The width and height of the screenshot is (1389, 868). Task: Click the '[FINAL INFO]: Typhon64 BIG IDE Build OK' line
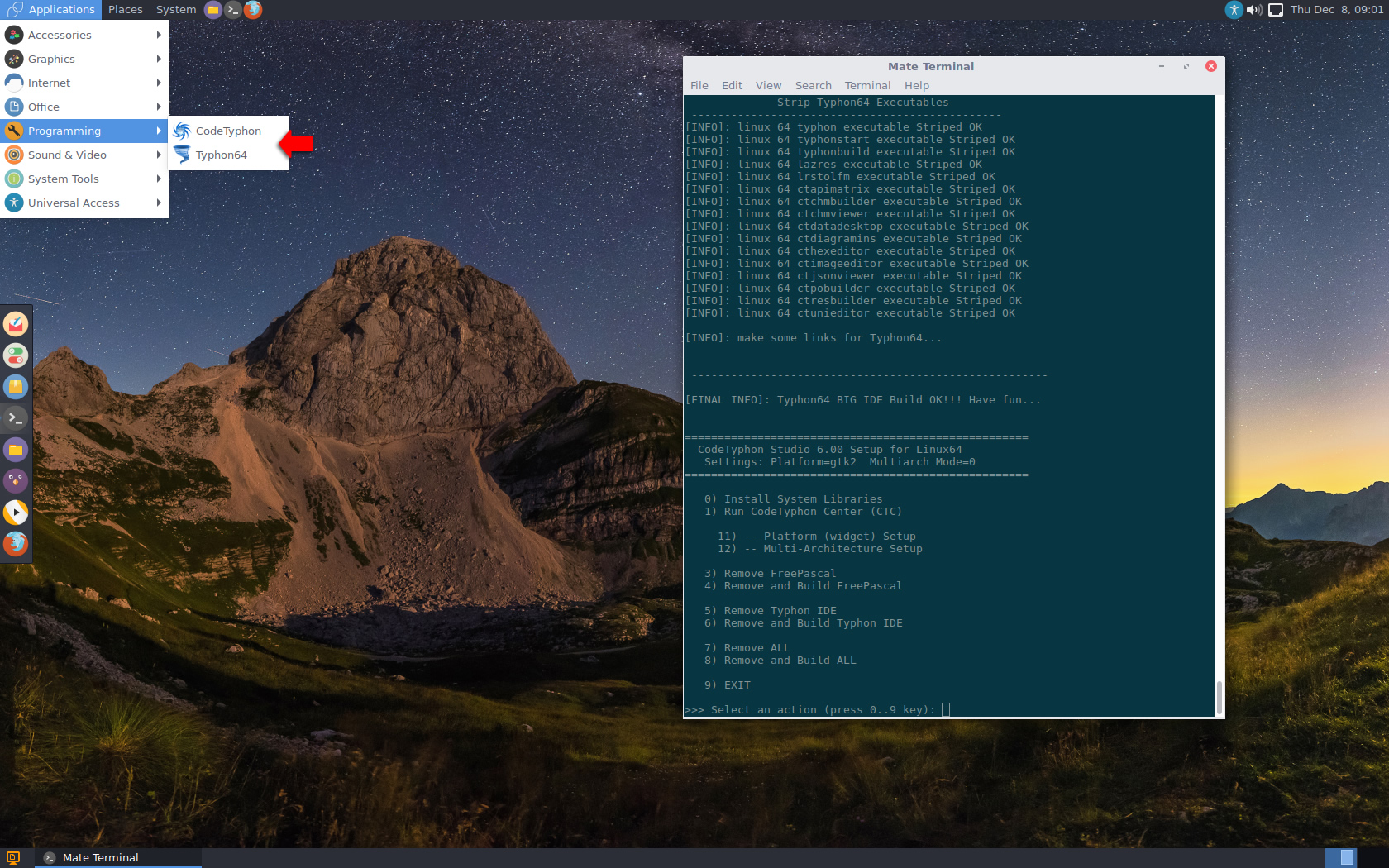863,399
